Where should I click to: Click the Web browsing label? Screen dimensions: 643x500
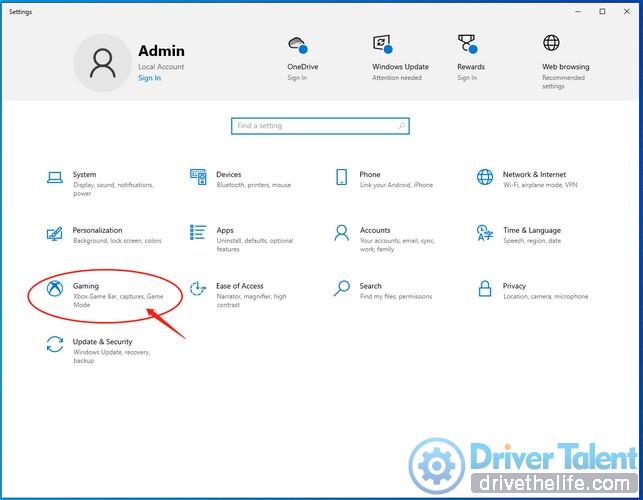(x=565, y=67)
